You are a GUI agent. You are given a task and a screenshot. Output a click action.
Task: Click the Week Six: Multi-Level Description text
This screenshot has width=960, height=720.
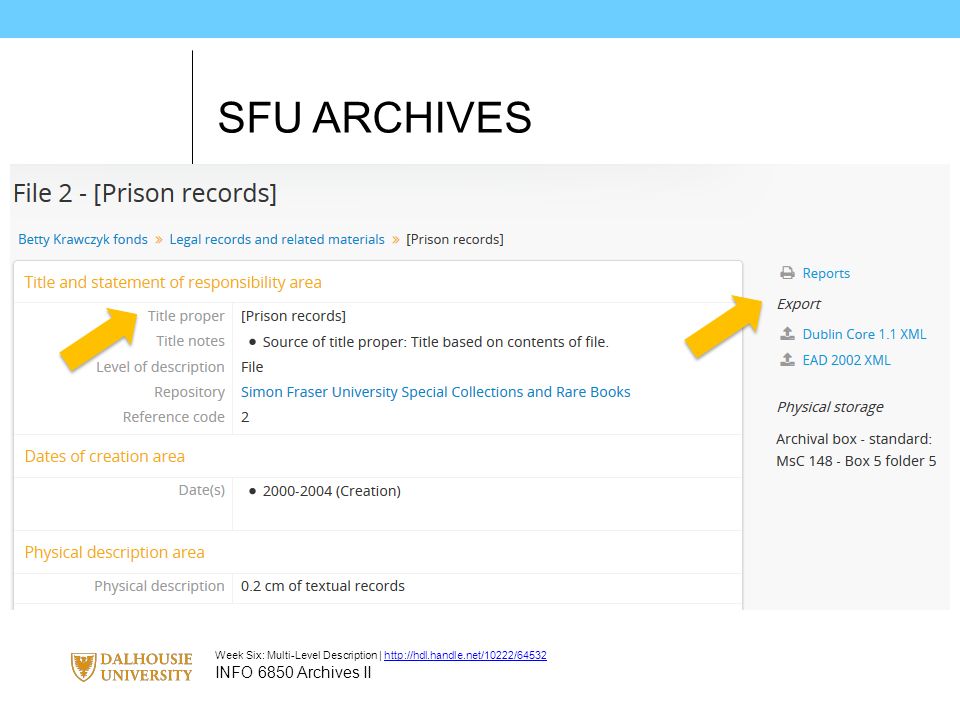(296, 655)
